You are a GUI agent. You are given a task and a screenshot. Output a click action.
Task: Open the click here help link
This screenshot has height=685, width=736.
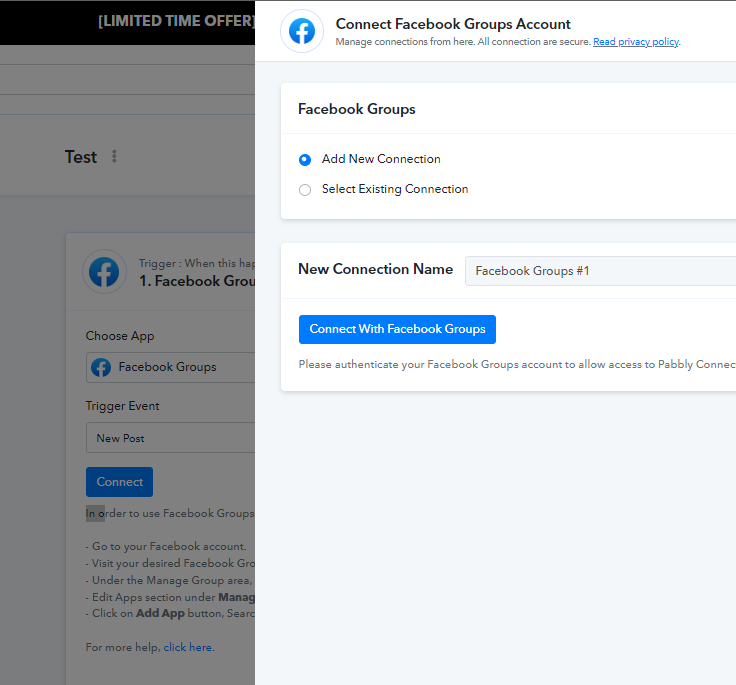187,647
